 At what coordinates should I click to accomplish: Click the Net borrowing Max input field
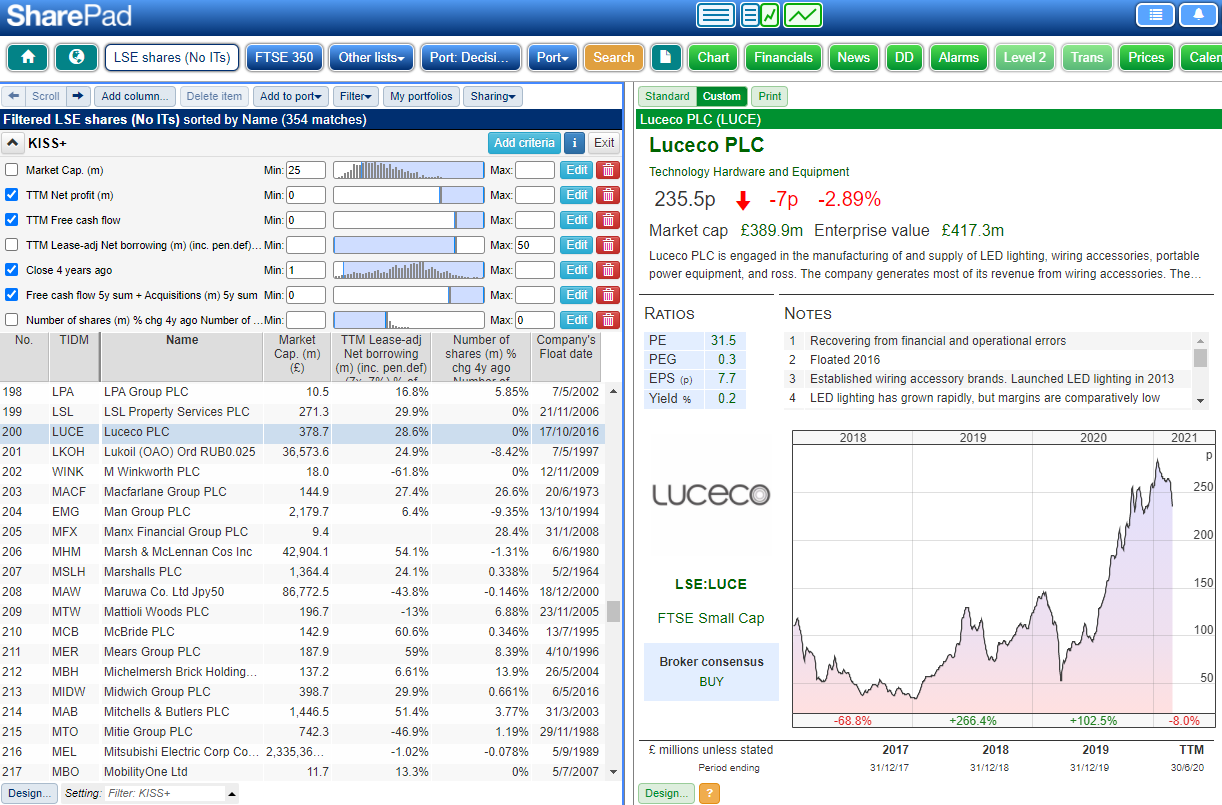(535, 245)
